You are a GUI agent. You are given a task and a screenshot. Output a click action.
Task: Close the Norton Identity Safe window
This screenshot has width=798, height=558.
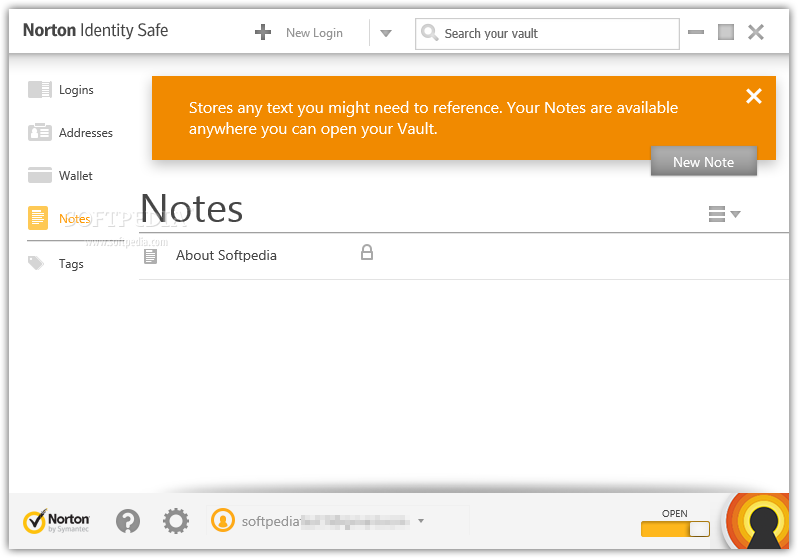[756, 32]
